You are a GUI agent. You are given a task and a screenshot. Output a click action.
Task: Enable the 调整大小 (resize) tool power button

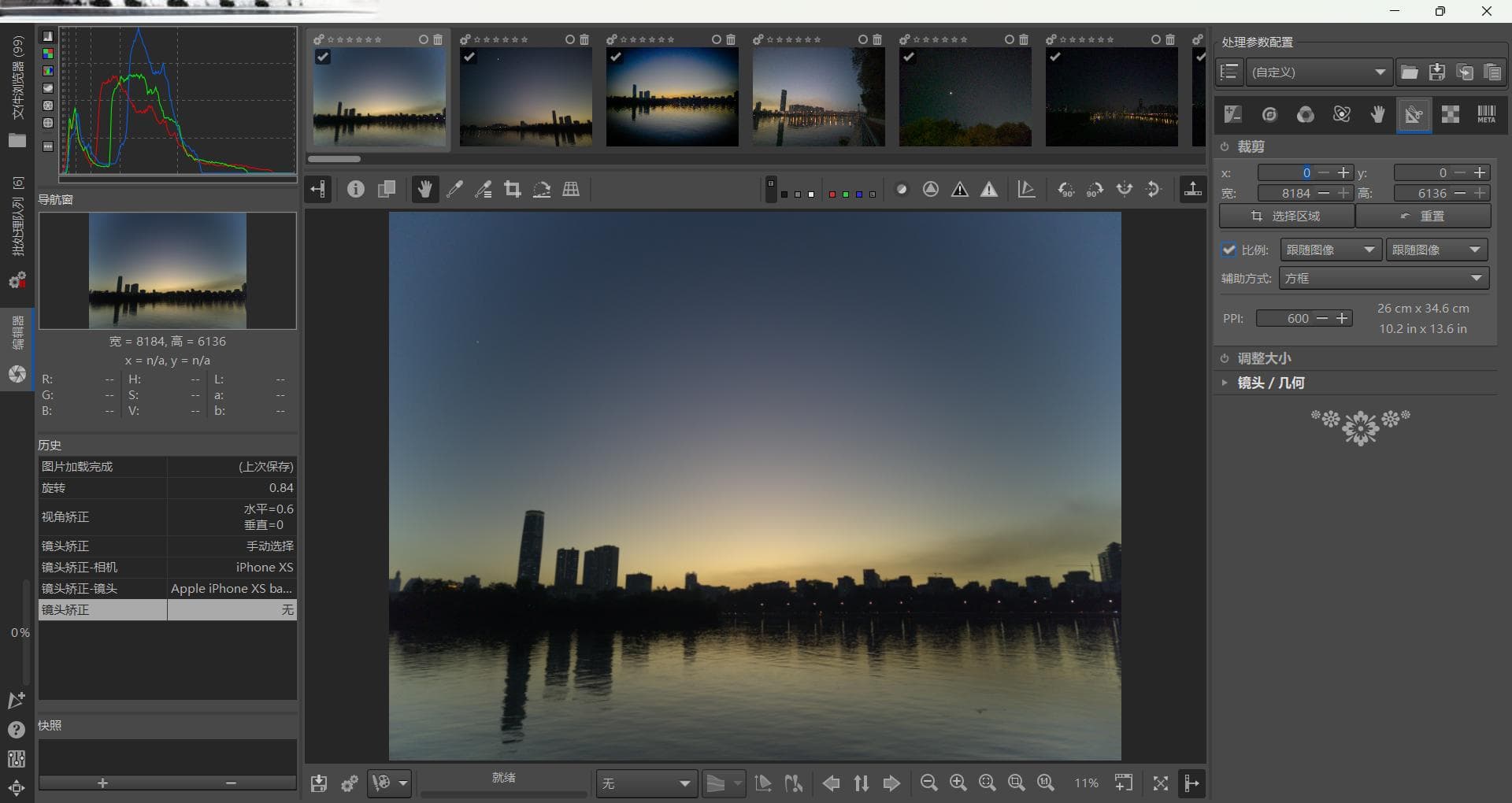click(x=1225, y=358)
